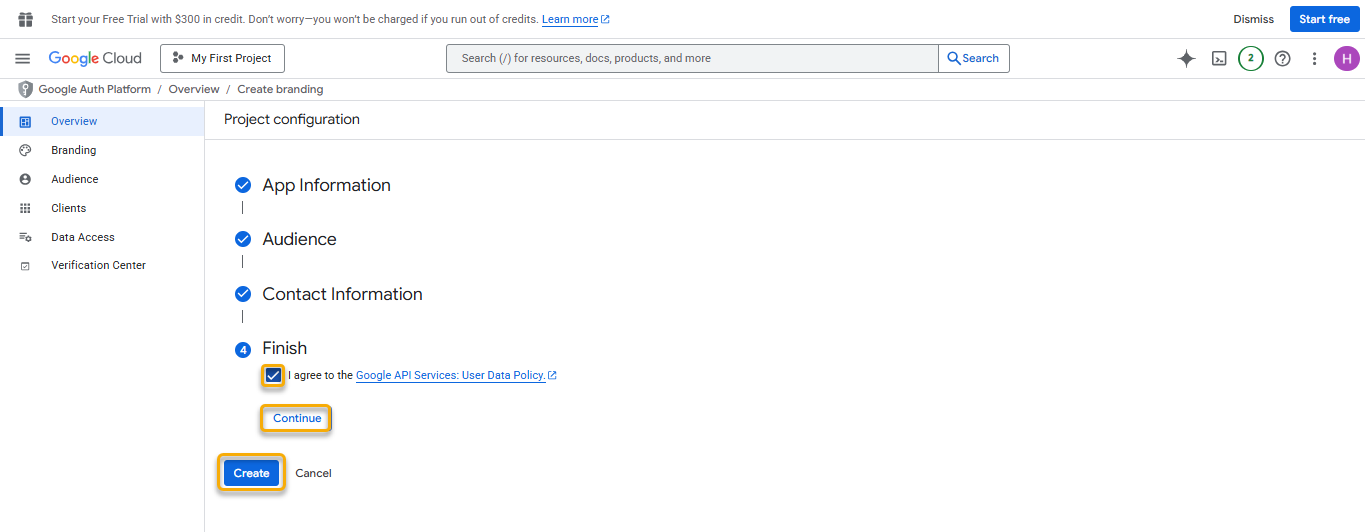Focus the resources search field
The height and width of the screenshot is (532, 1365).
click(x=692, y=59)
